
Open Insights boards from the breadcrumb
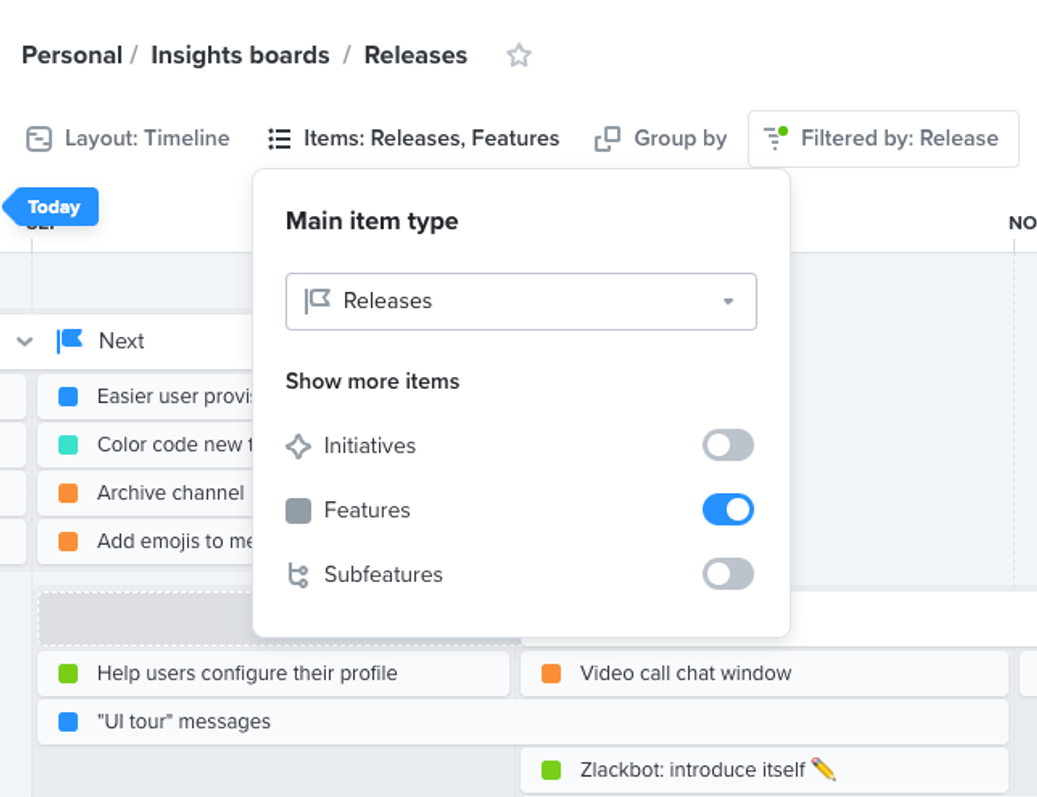click(240, 56)
